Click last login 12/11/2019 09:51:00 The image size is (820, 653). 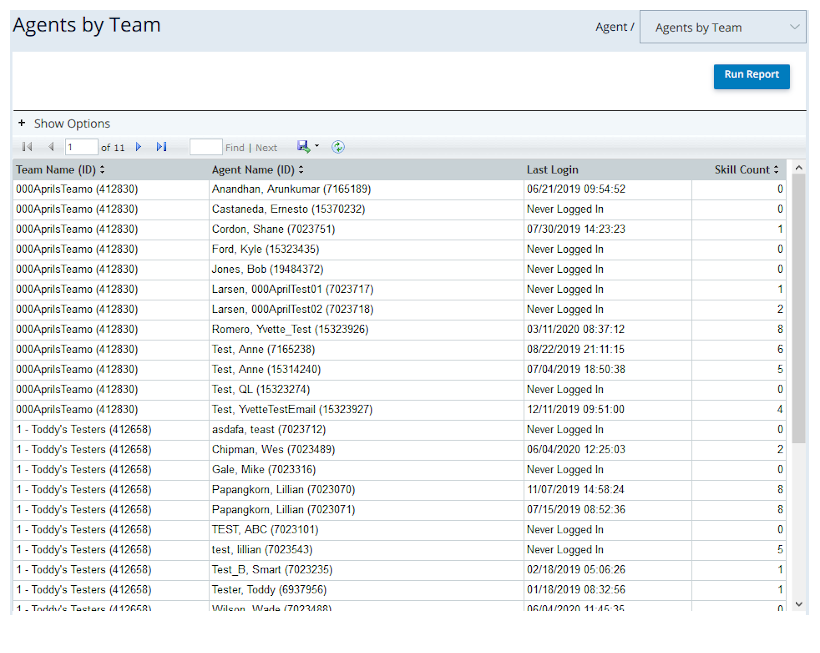(576, 409)
